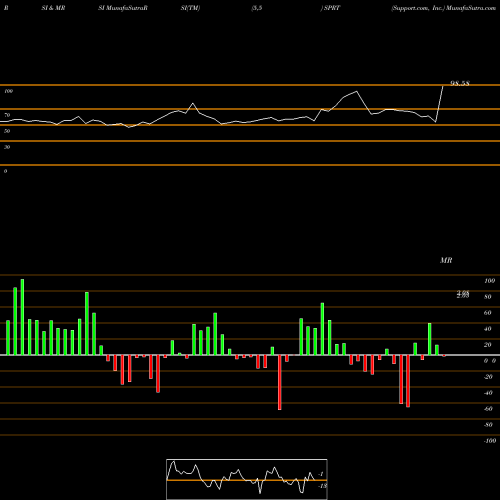Click the -18 value in mini chart
Screen dimensions: 500x500
tap(322, 486)
